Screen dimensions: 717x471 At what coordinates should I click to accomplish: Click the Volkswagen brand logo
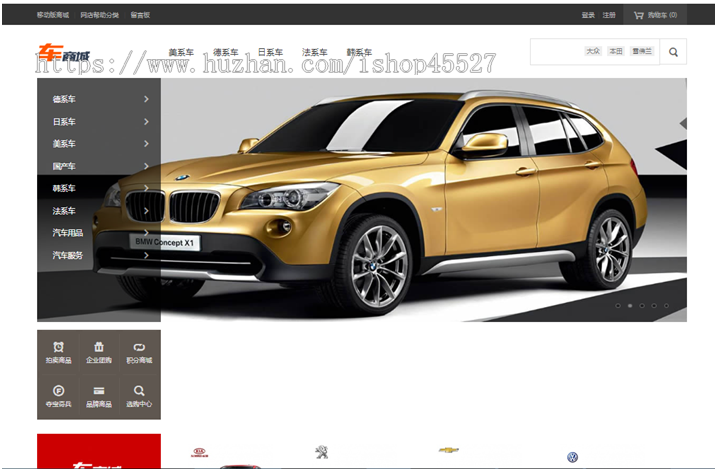pos(573,457)
